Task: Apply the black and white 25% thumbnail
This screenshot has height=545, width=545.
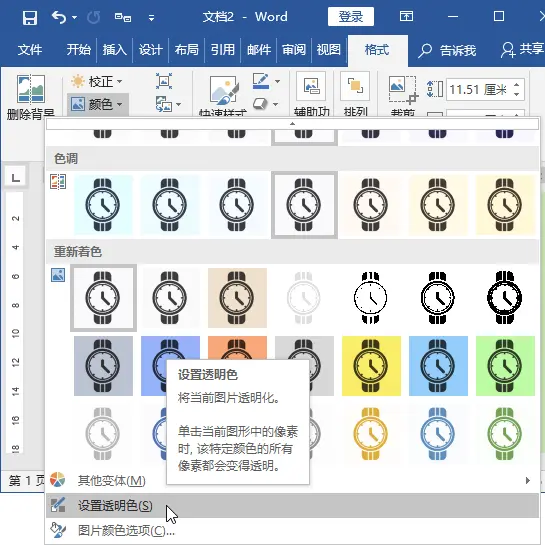Action: tap(371, 298)
